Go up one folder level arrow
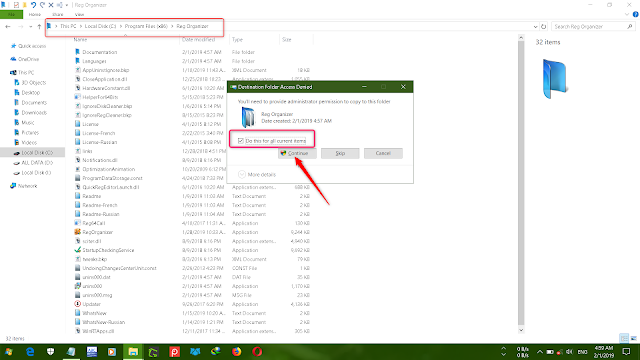640x360 pixels. tap(39, 27)
